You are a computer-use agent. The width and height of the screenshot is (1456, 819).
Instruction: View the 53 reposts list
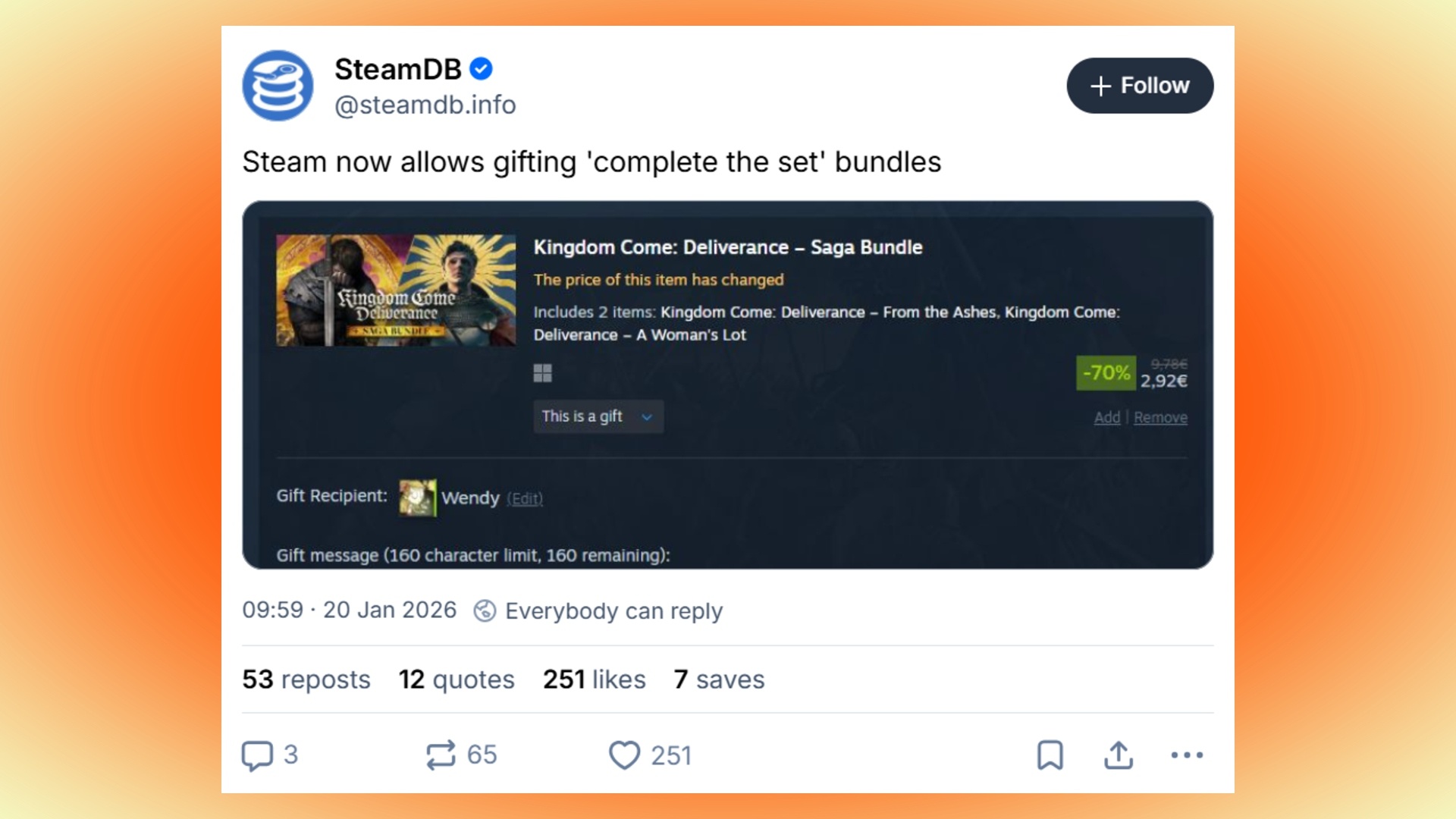click(306, 679)
